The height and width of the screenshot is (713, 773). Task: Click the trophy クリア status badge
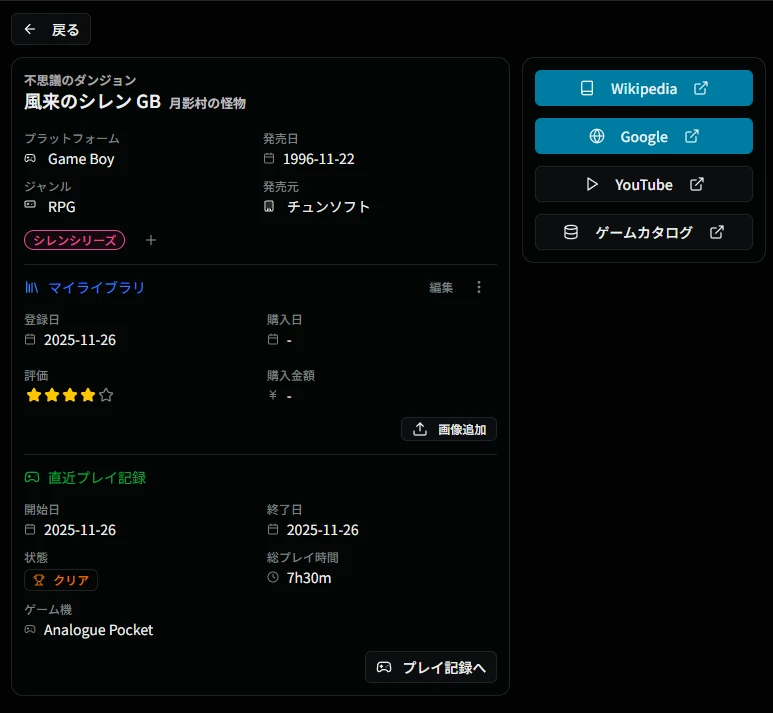point(61,580)
